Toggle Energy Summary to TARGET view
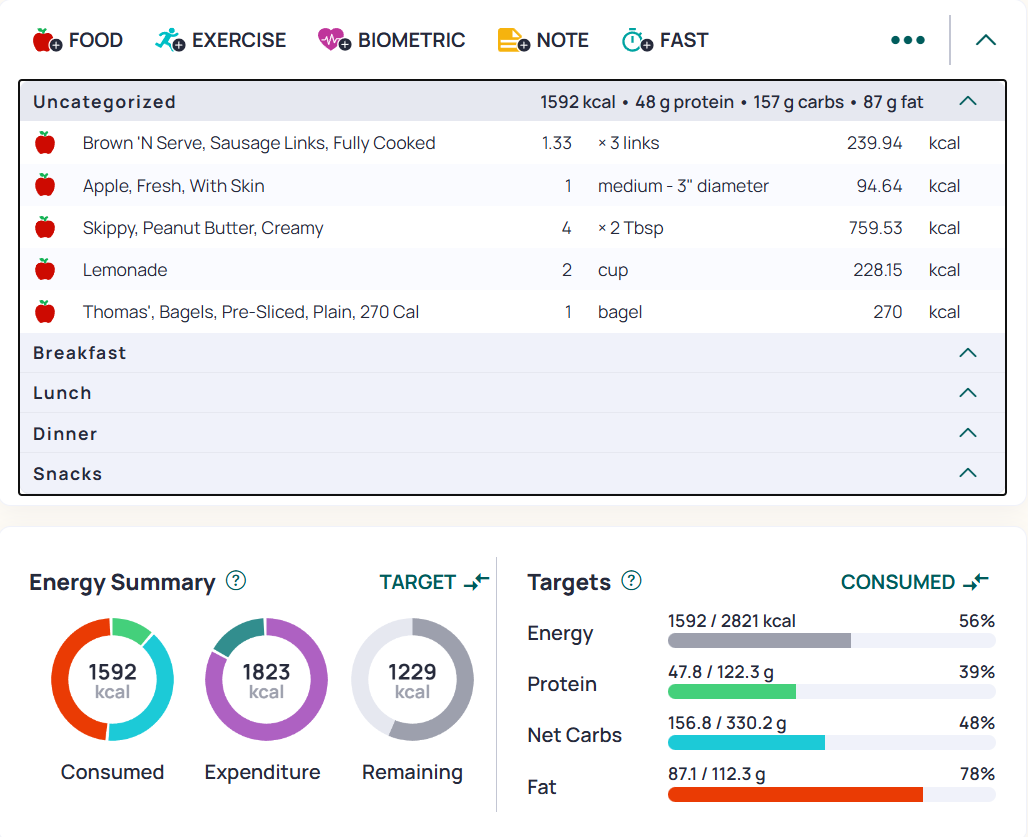Screen dimensions: 1028x837 pos(434,582)
